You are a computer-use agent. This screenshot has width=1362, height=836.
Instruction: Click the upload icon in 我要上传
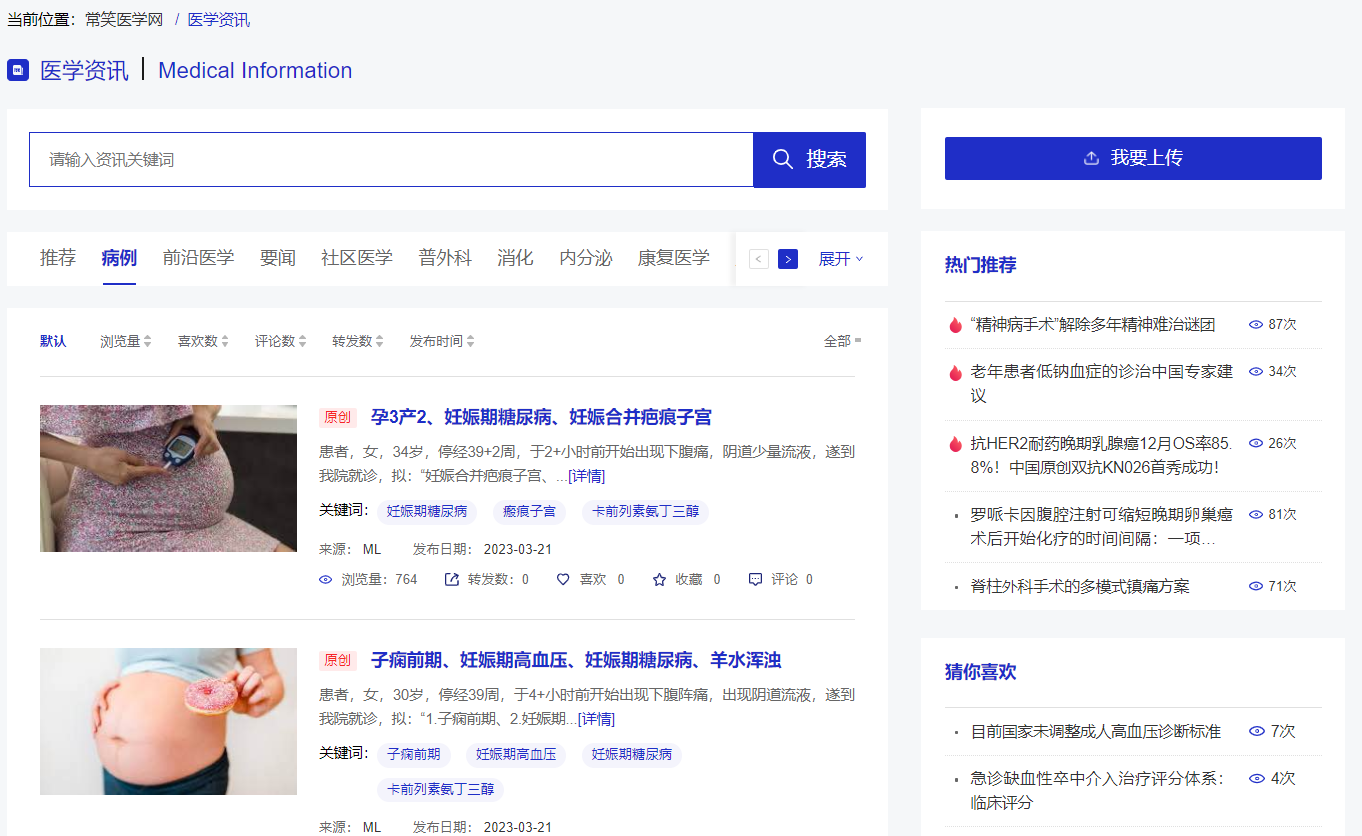pos(1092,158)
